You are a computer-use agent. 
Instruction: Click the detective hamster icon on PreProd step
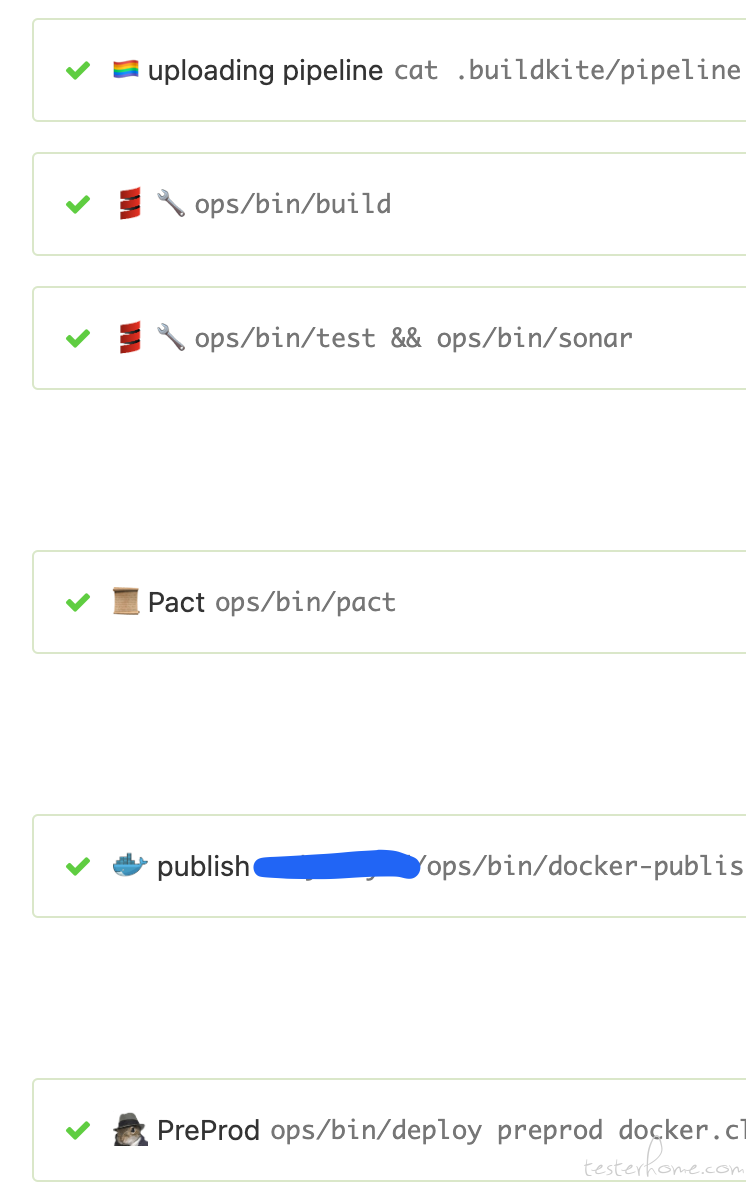[x=130, y=1129]
